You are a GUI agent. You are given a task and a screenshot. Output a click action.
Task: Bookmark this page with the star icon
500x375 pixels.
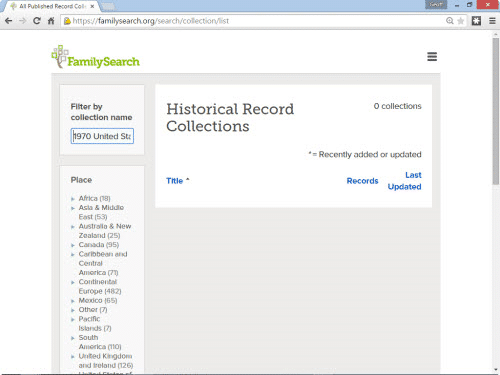[460, 21]
